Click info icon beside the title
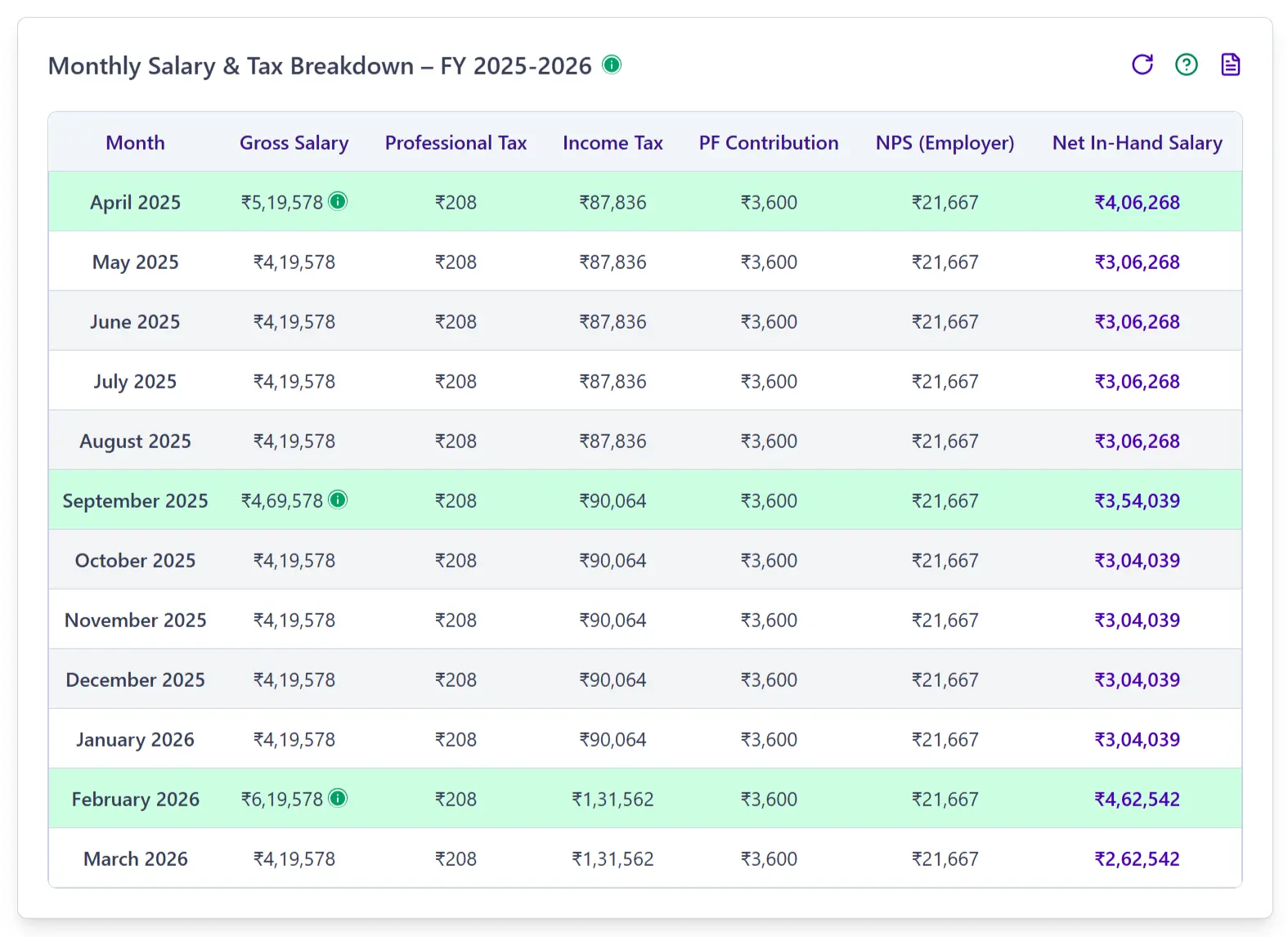The width and height of the screenshot is (1288, 937). tap(612, 65)
